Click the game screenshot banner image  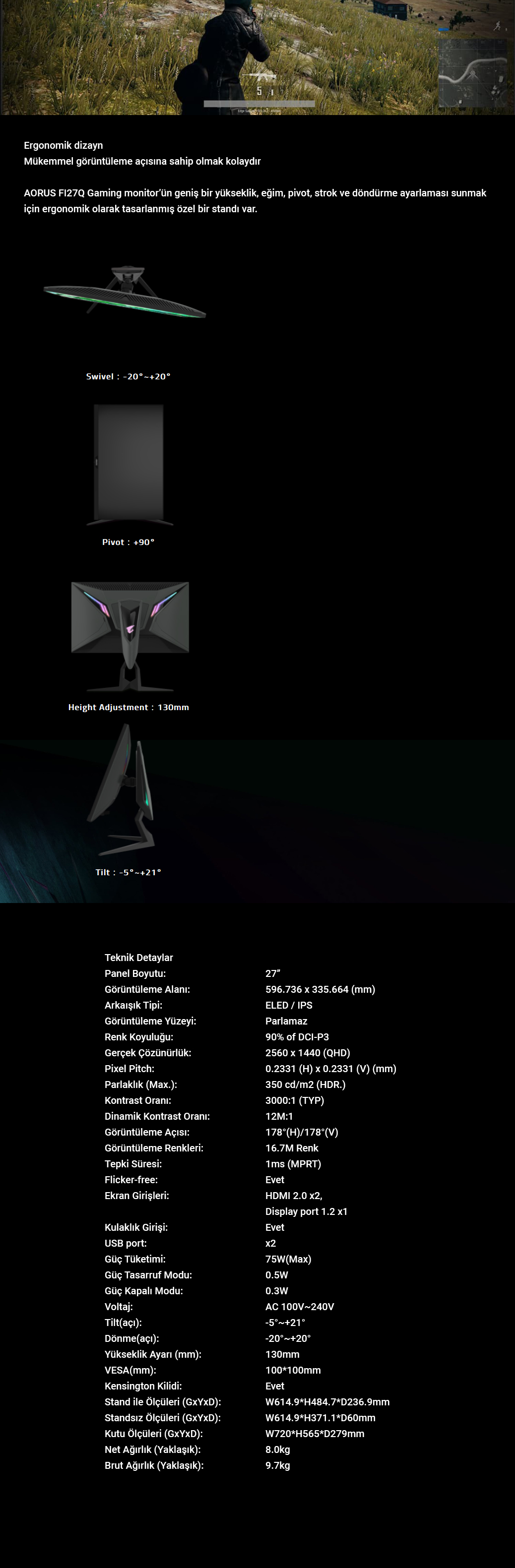coord(257,57)
